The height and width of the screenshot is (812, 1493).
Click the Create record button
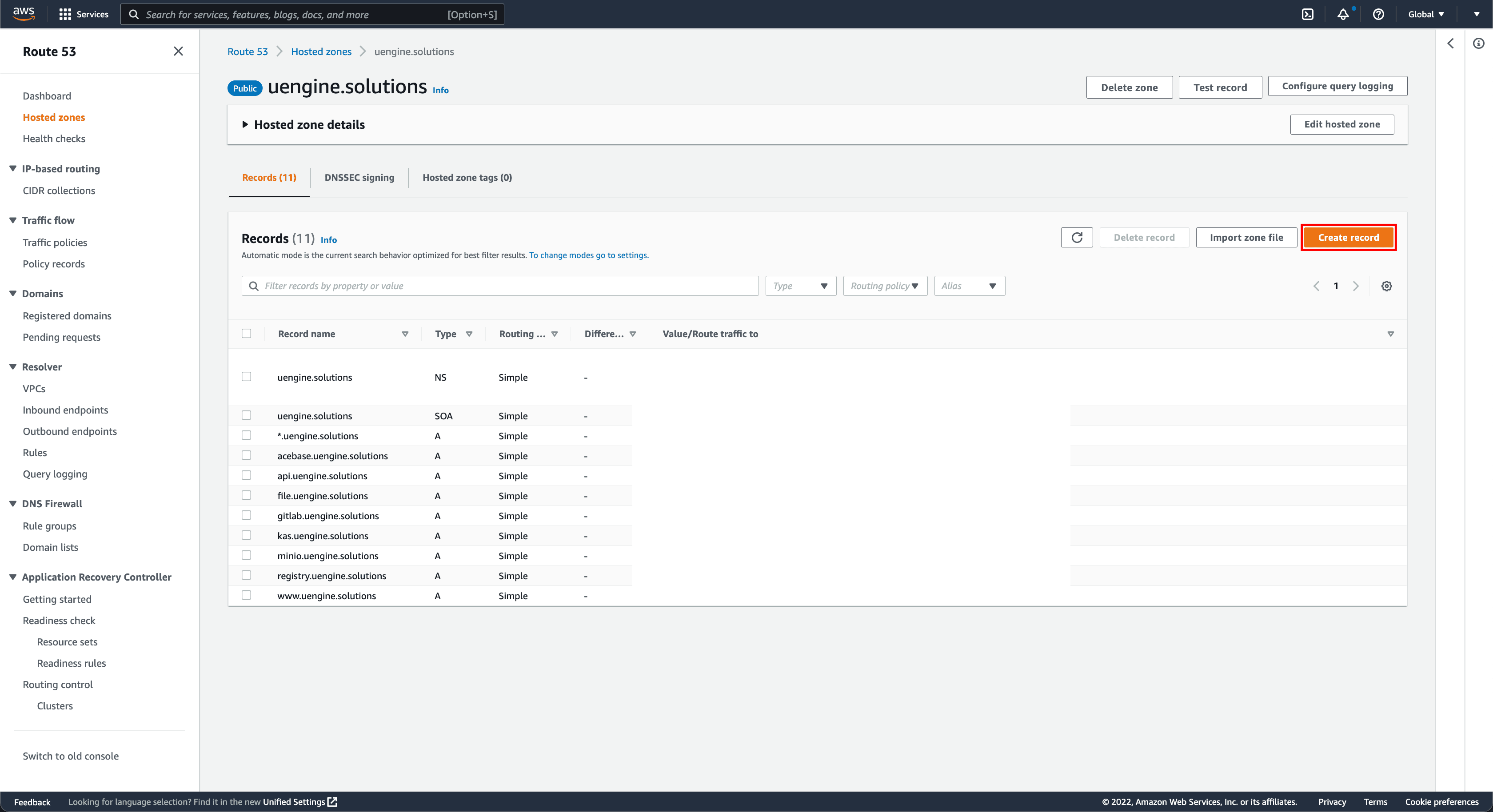pos(1348,237)
